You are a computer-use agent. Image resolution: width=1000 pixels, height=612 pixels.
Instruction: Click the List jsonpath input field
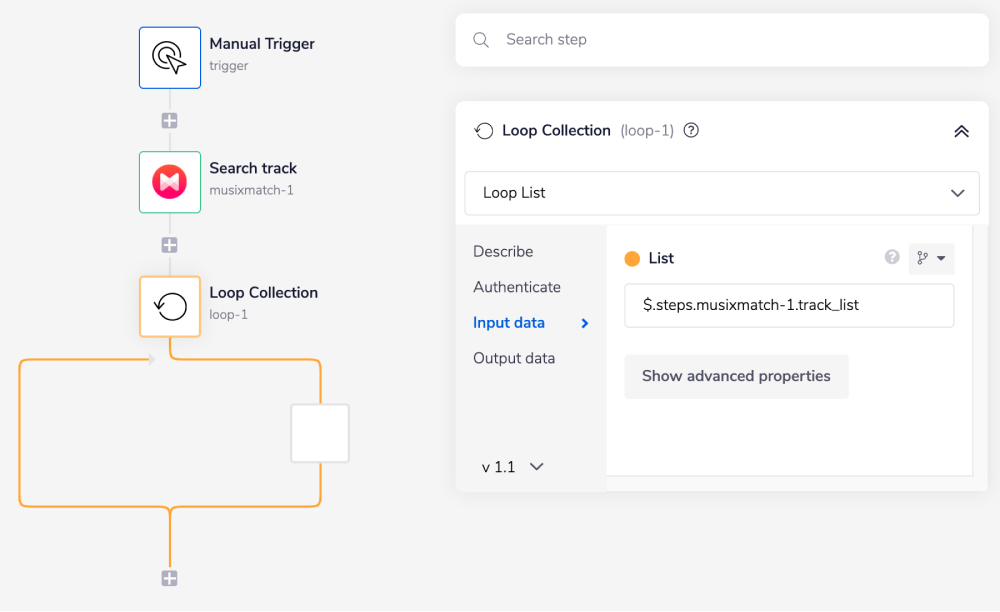(789, 306)
